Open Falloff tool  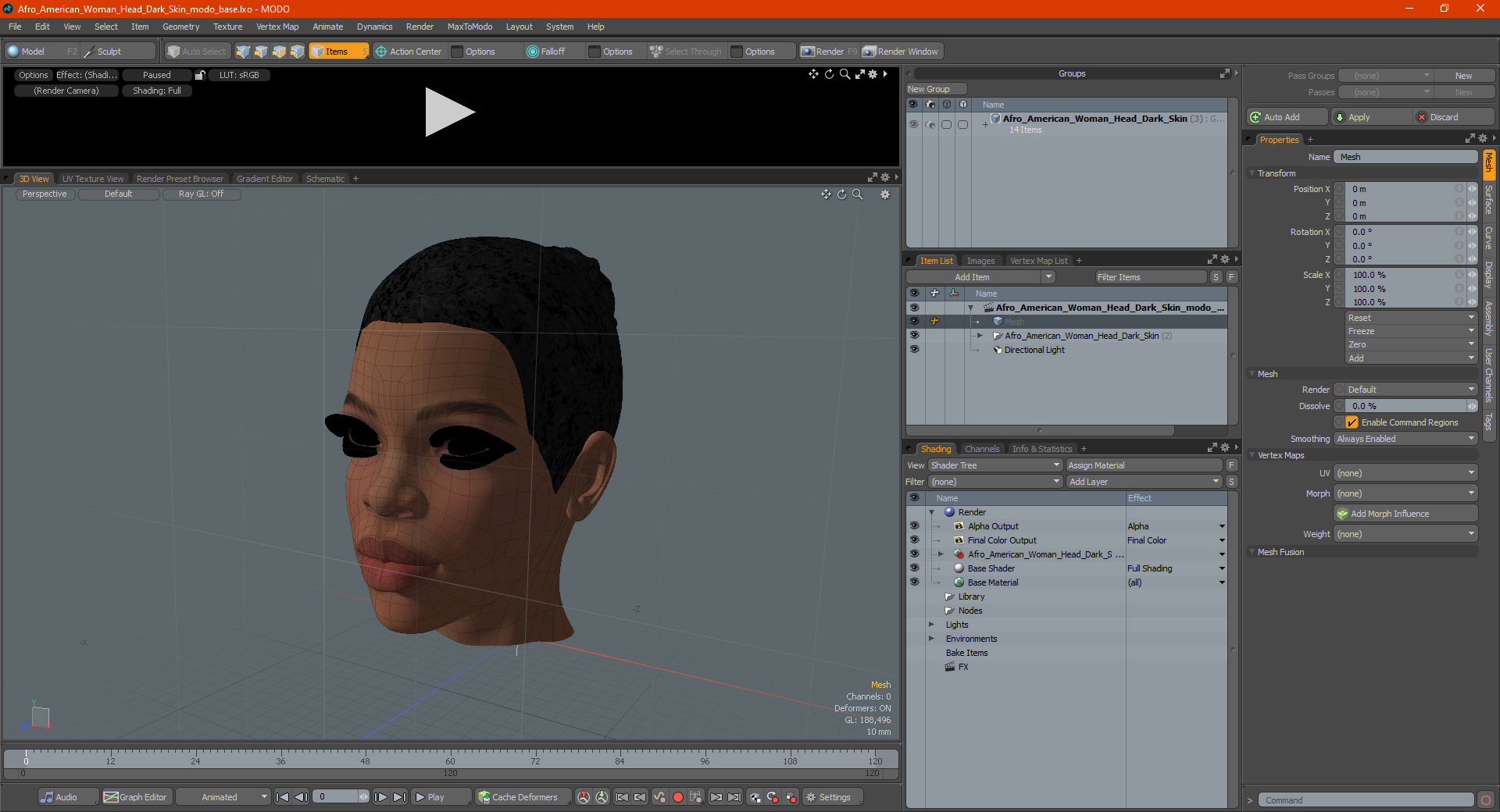click(x=546, y=52)
